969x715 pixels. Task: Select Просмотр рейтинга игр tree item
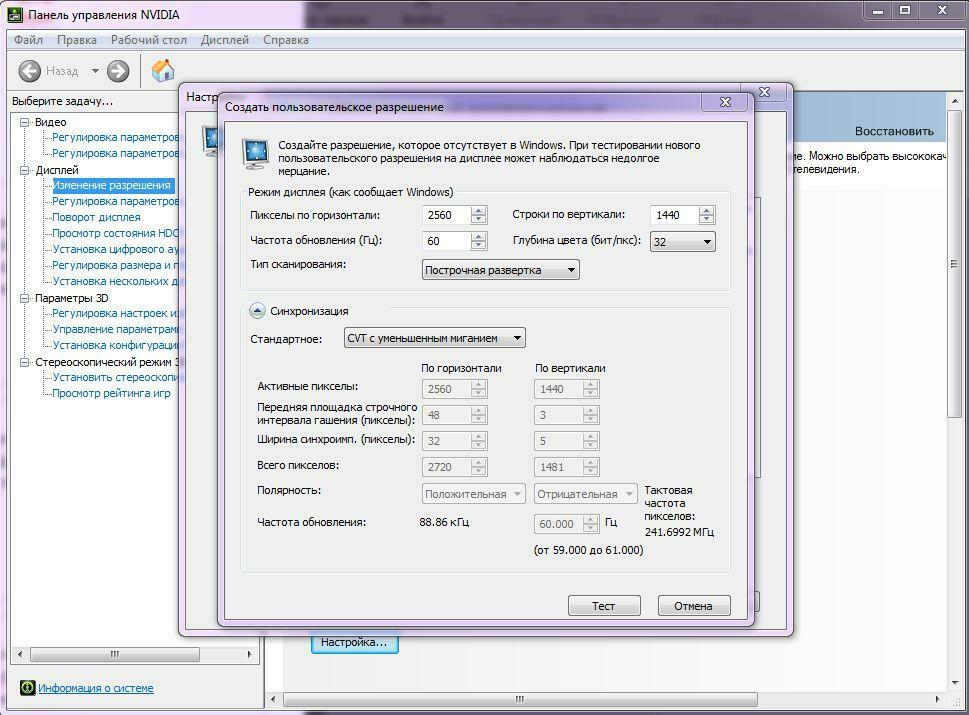pyautogui.click(x=111, y=394)
